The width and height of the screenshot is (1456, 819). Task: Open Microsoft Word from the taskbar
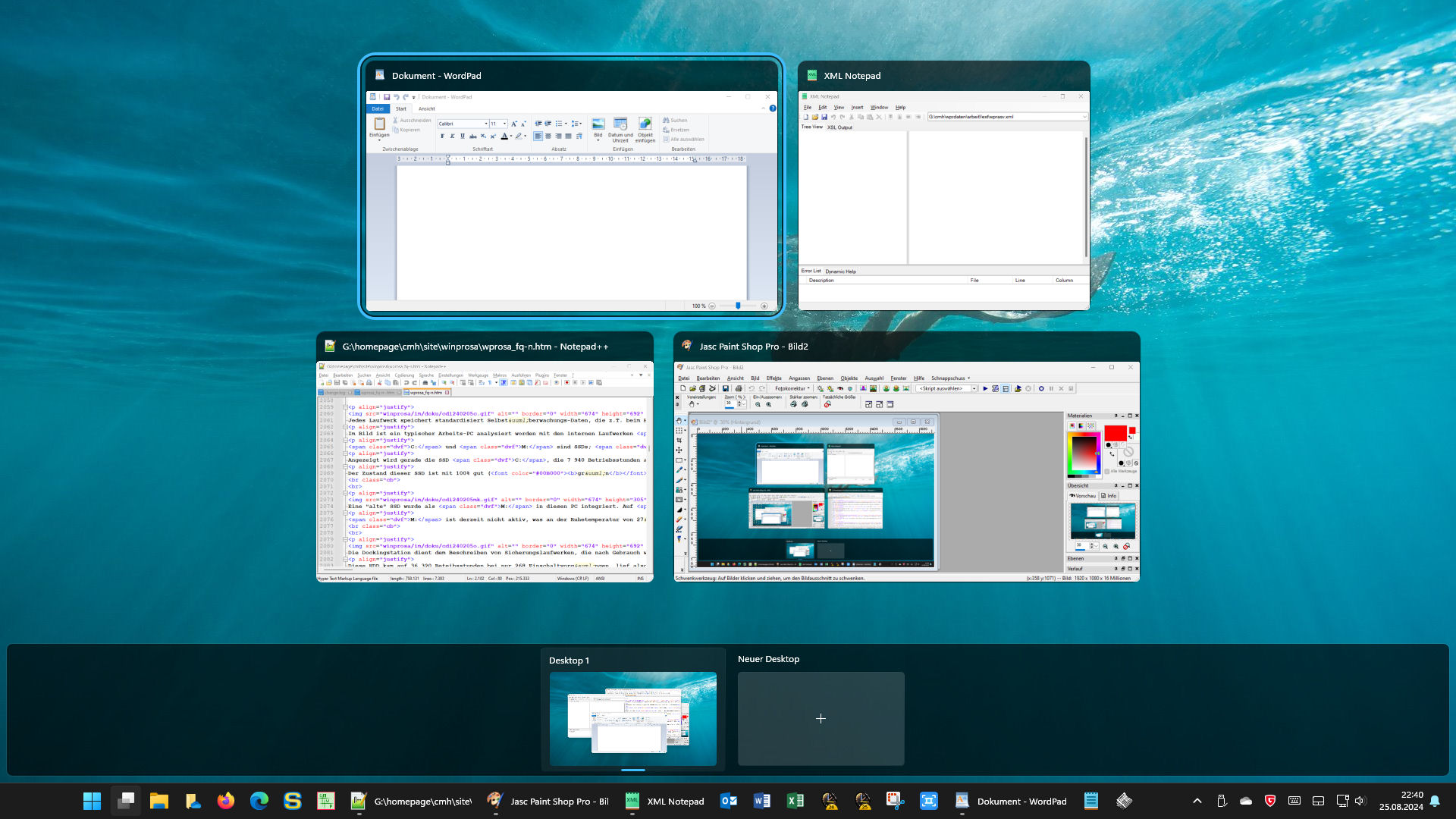[x=762, y=801]
